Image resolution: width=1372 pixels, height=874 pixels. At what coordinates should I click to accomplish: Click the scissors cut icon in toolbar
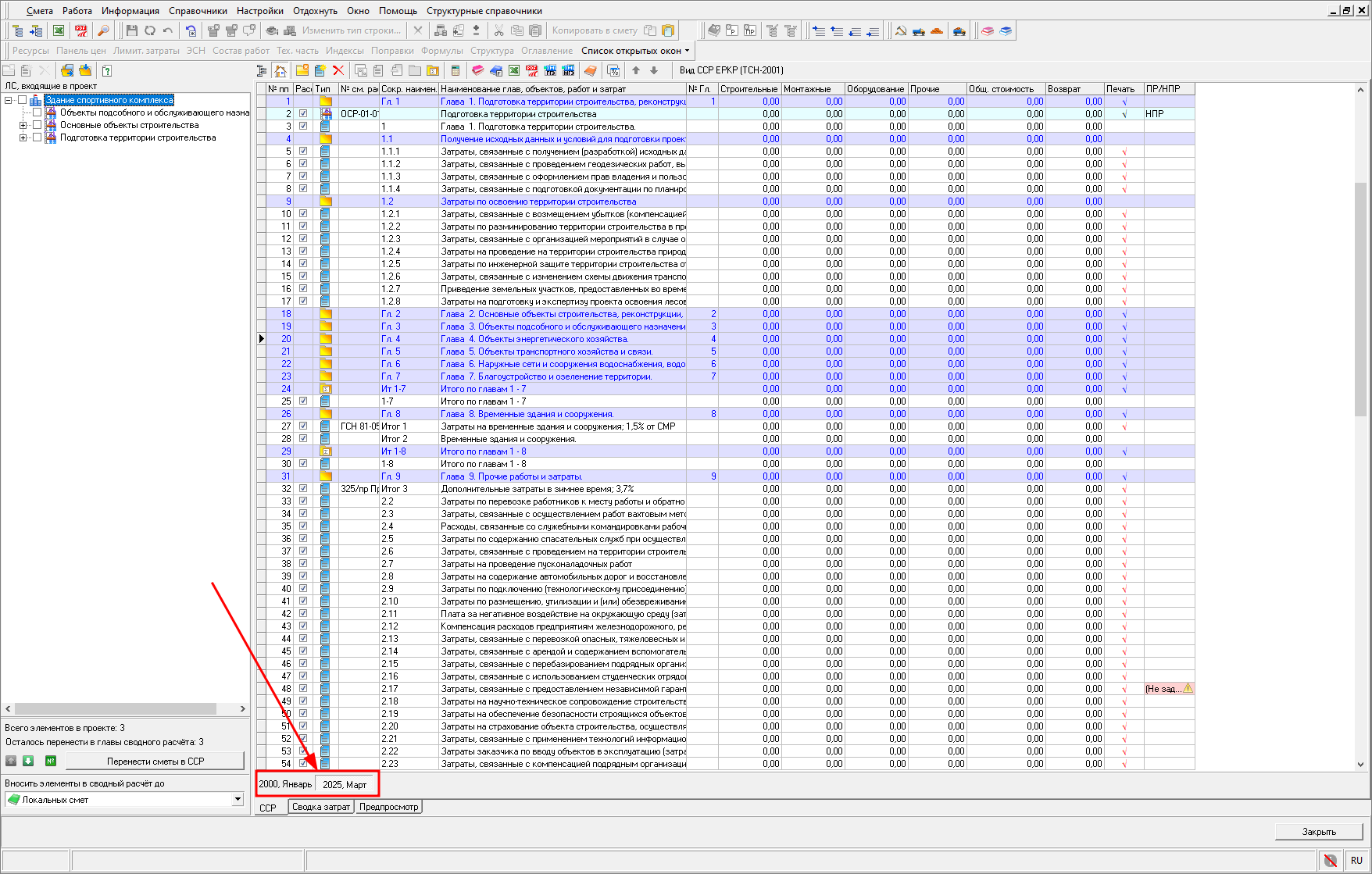point(498,30)
